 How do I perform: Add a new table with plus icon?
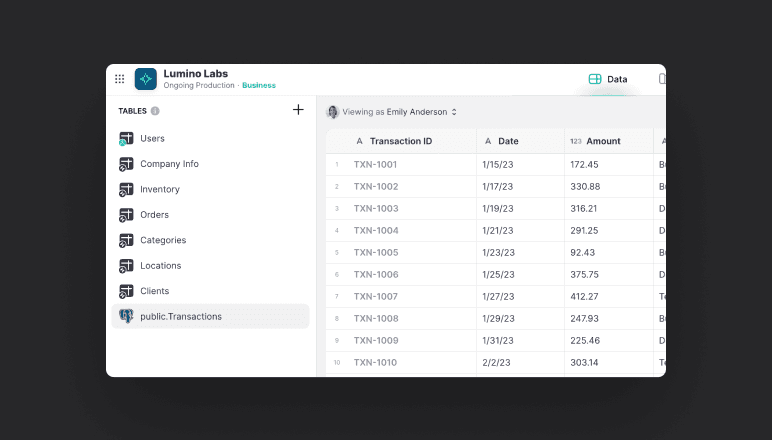(298, 110)
